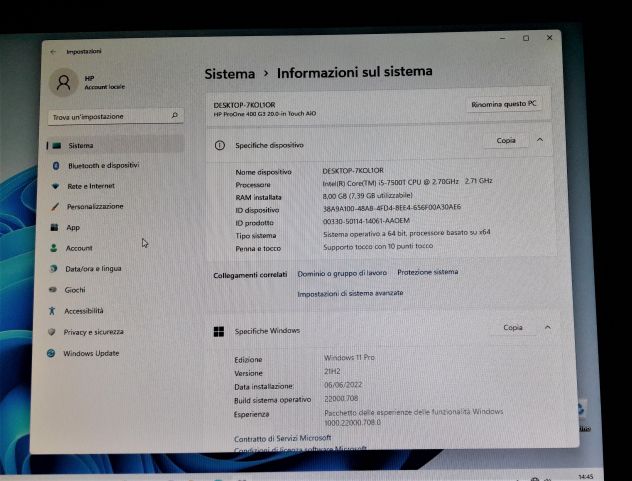Click the HP Account locale profile name
This screenshot has width=632, height=481.
coord(104,82)
